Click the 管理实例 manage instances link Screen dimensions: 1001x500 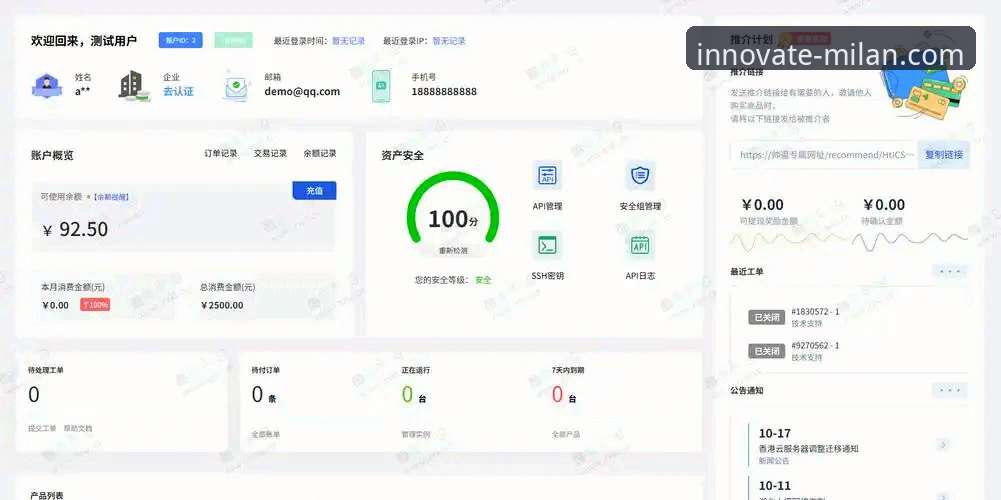click(416, 434)
